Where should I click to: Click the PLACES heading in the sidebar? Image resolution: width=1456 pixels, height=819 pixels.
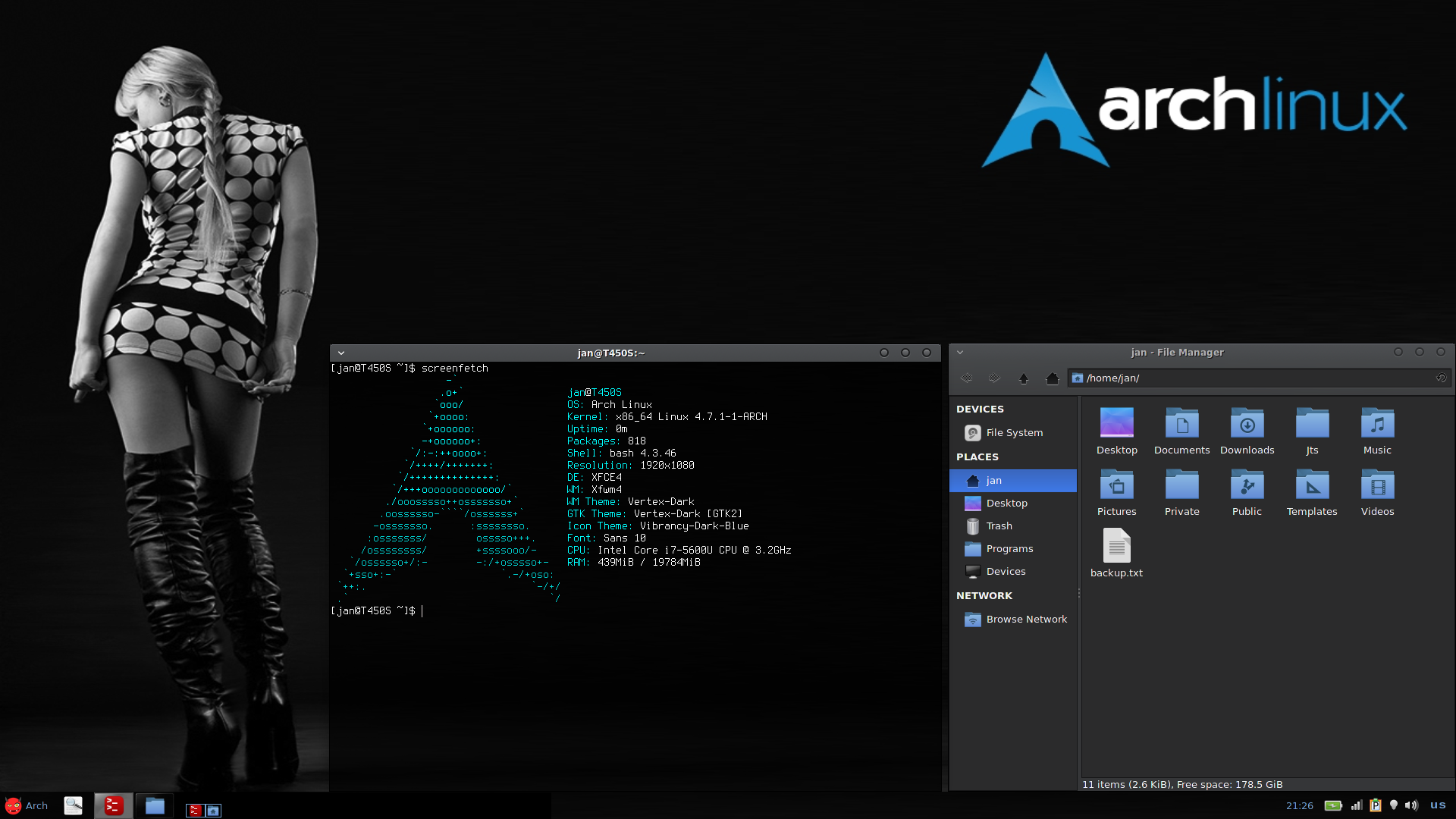[977, 457]
